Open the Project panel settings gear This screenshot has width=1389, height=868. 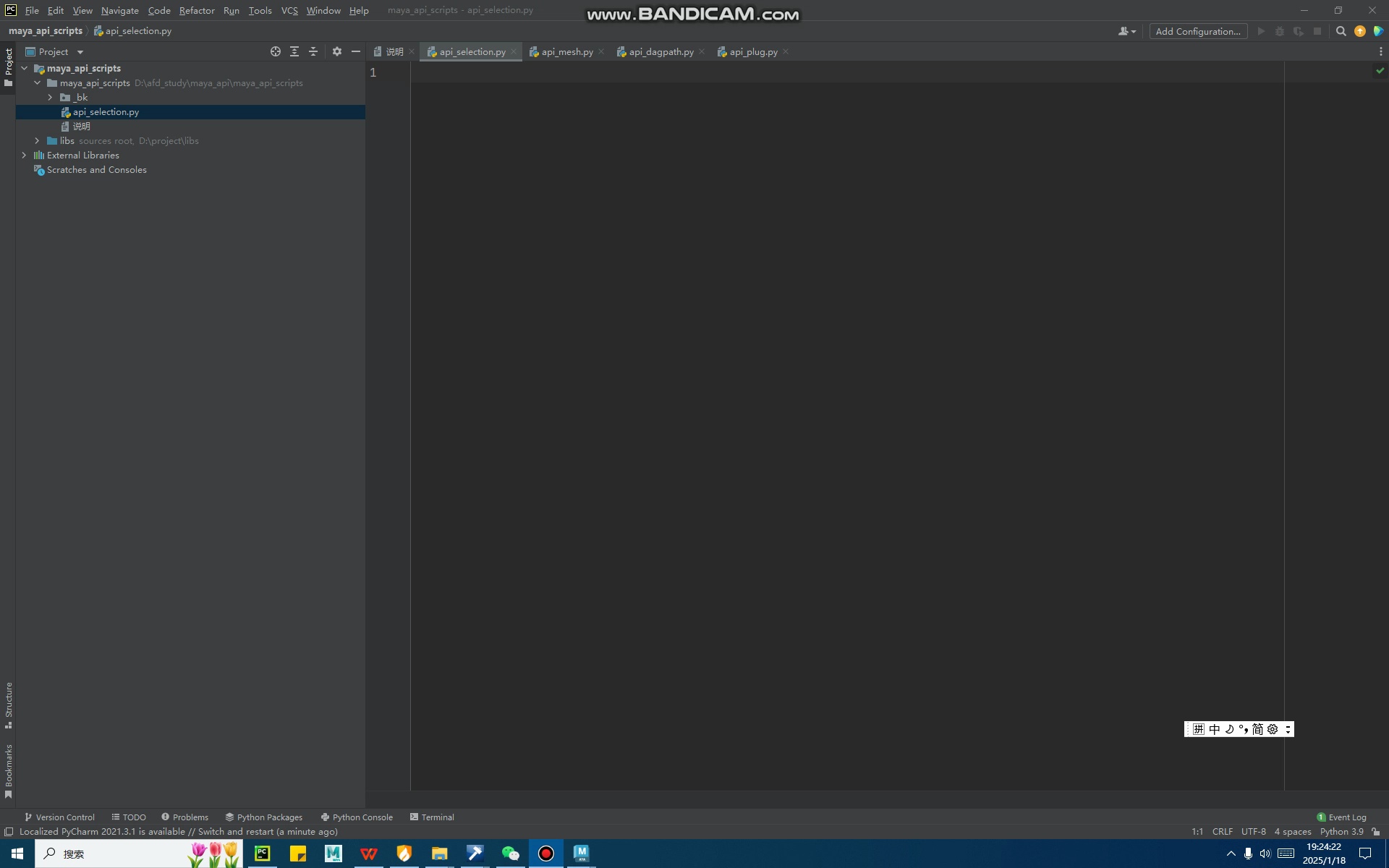336,51
